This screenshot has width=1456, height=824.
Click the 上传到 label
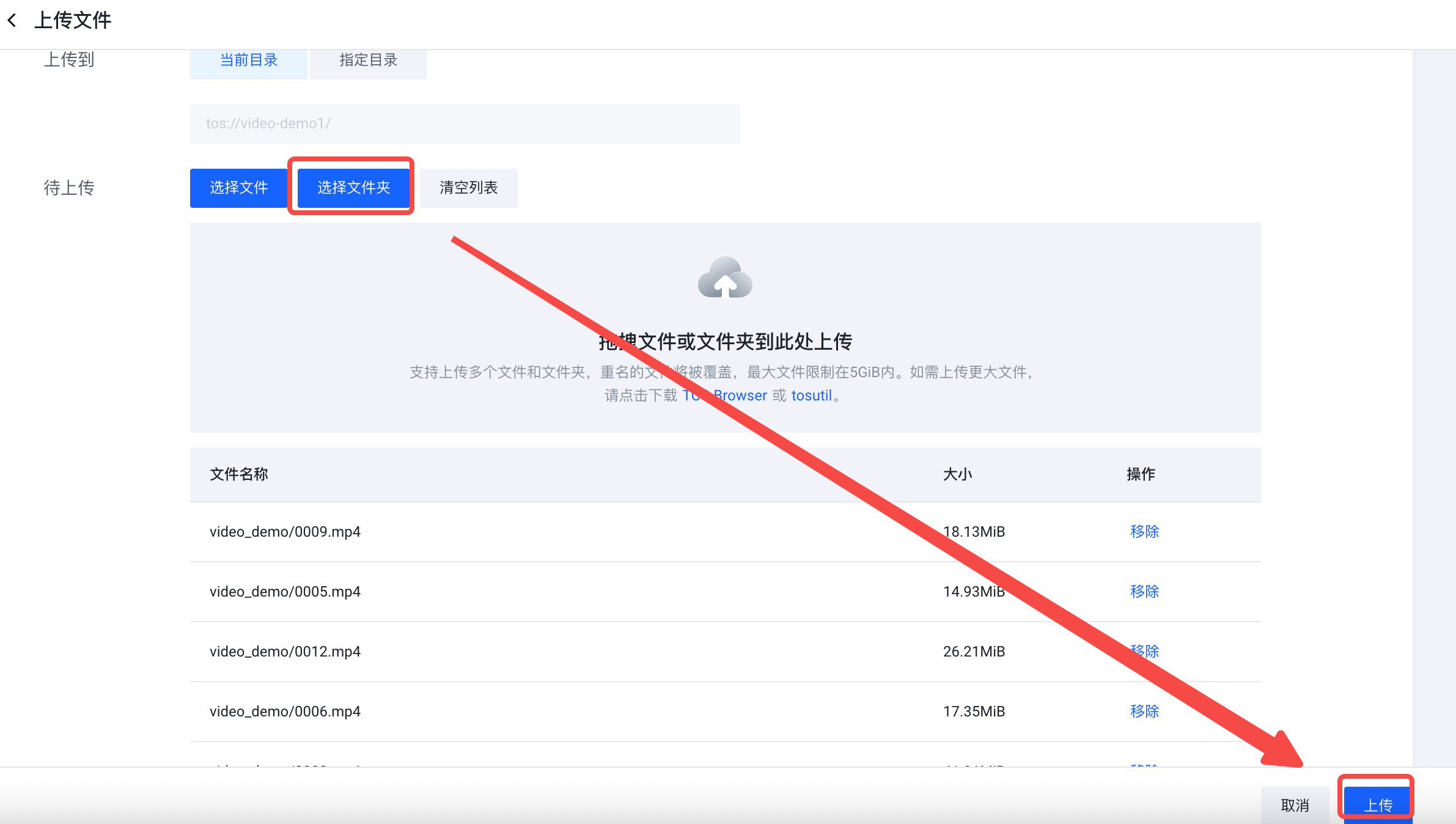69,60
